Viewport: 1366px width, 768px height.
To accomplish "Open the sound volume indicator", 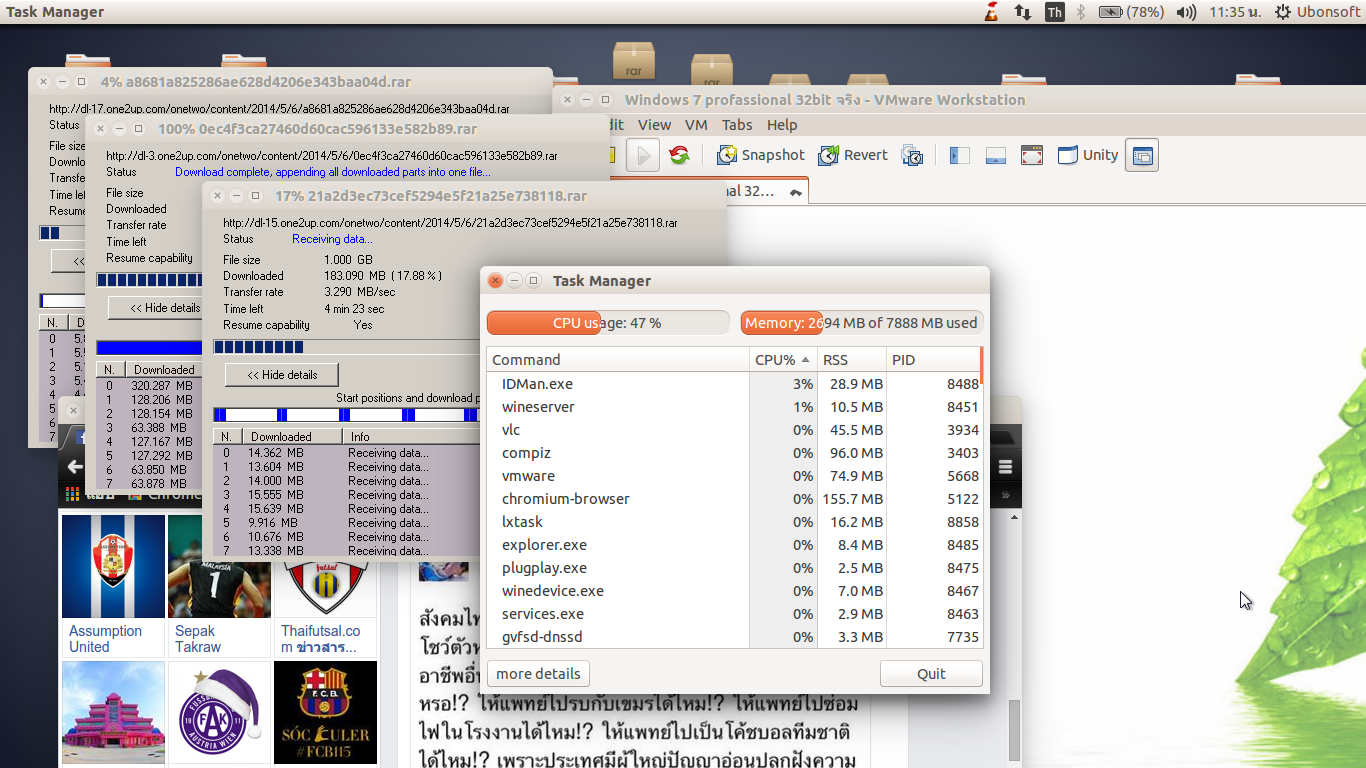I will [x=1187, y=12].
